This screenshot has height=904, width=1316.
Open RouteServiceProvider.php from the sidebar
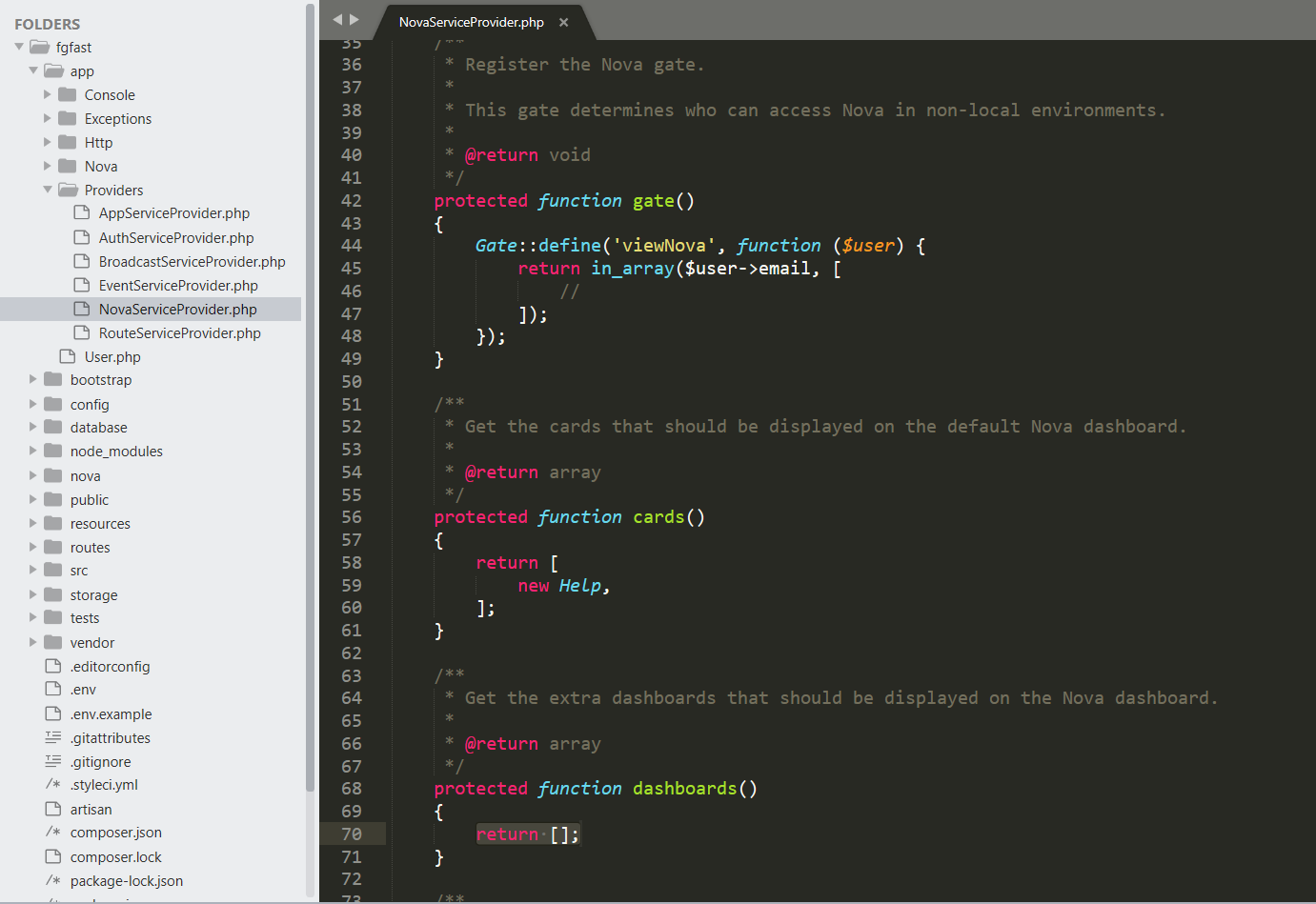point(179,332)
